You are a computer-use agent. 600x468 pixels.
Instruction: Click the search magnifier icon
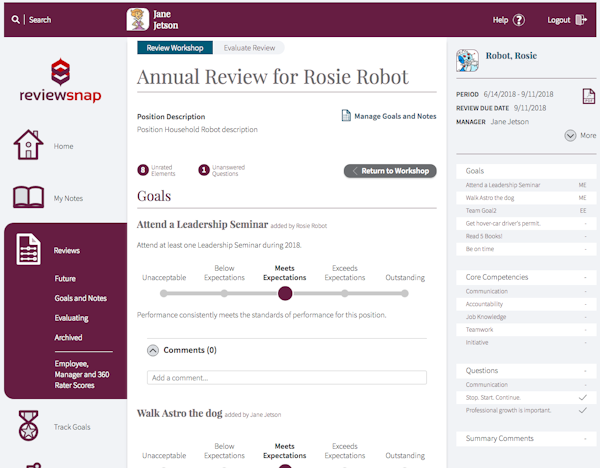point(15,20)
